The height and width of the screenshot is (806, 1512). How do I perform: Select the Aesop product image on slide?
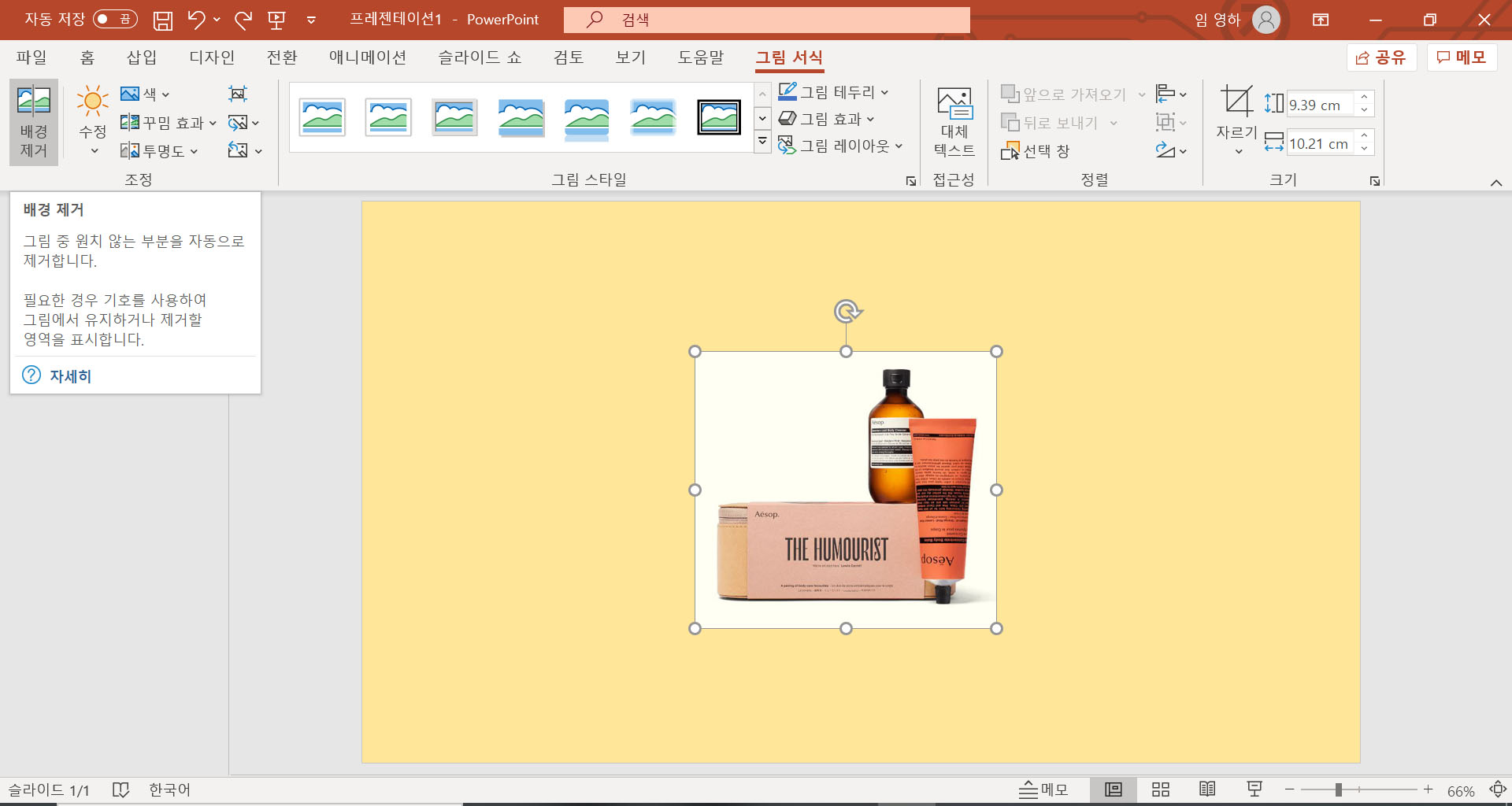[x=846, y=490]
